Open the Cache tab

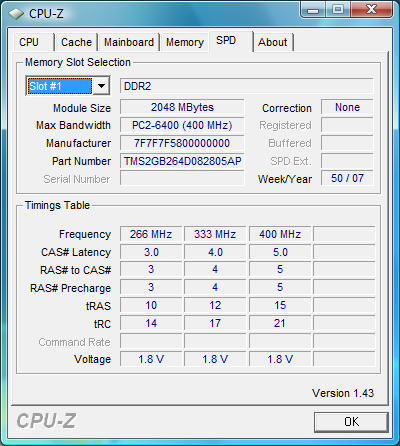click(x=76, y=42)
